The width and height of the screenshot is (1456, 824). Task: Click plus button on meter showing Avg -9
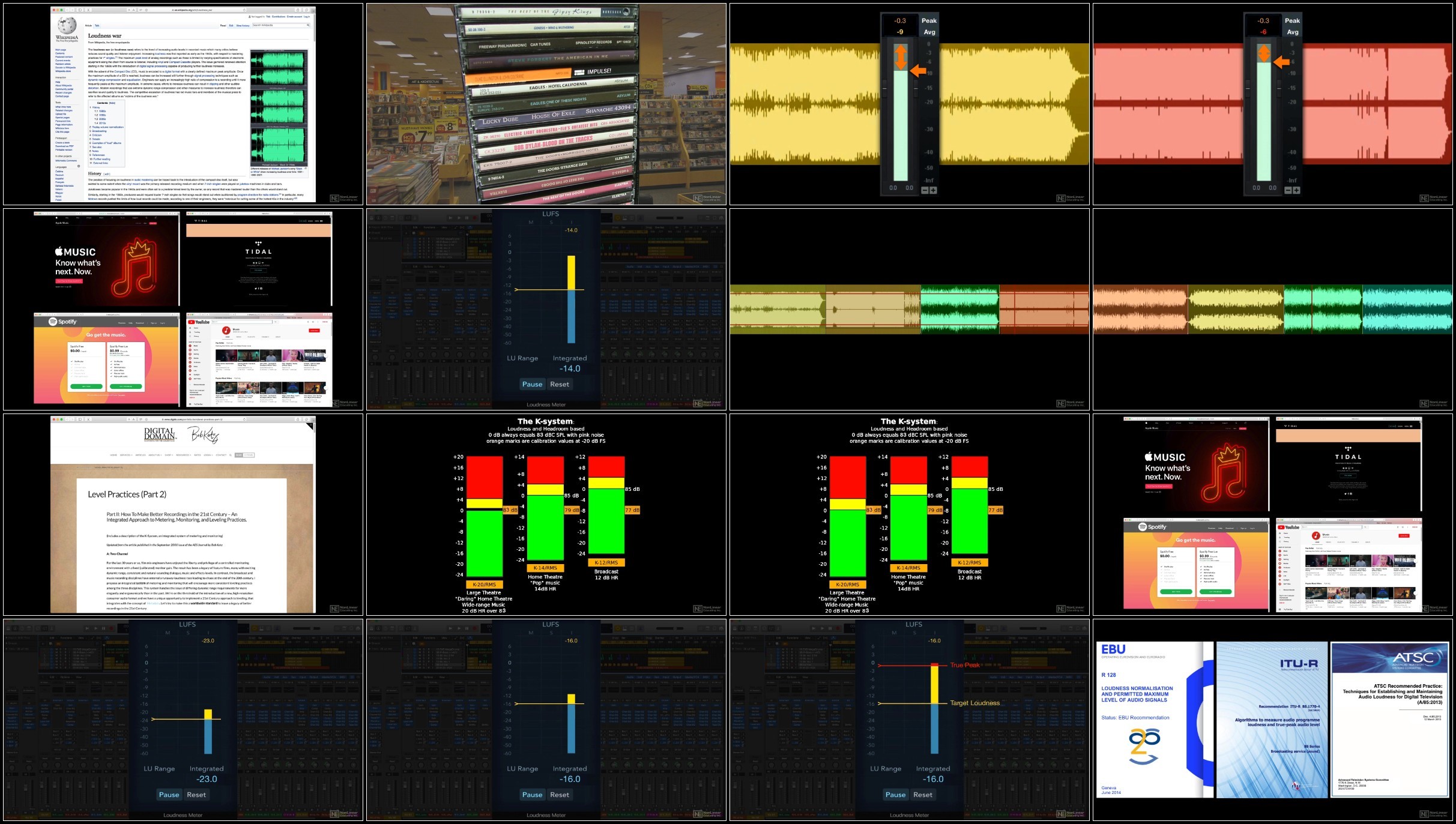pos(933,190)
